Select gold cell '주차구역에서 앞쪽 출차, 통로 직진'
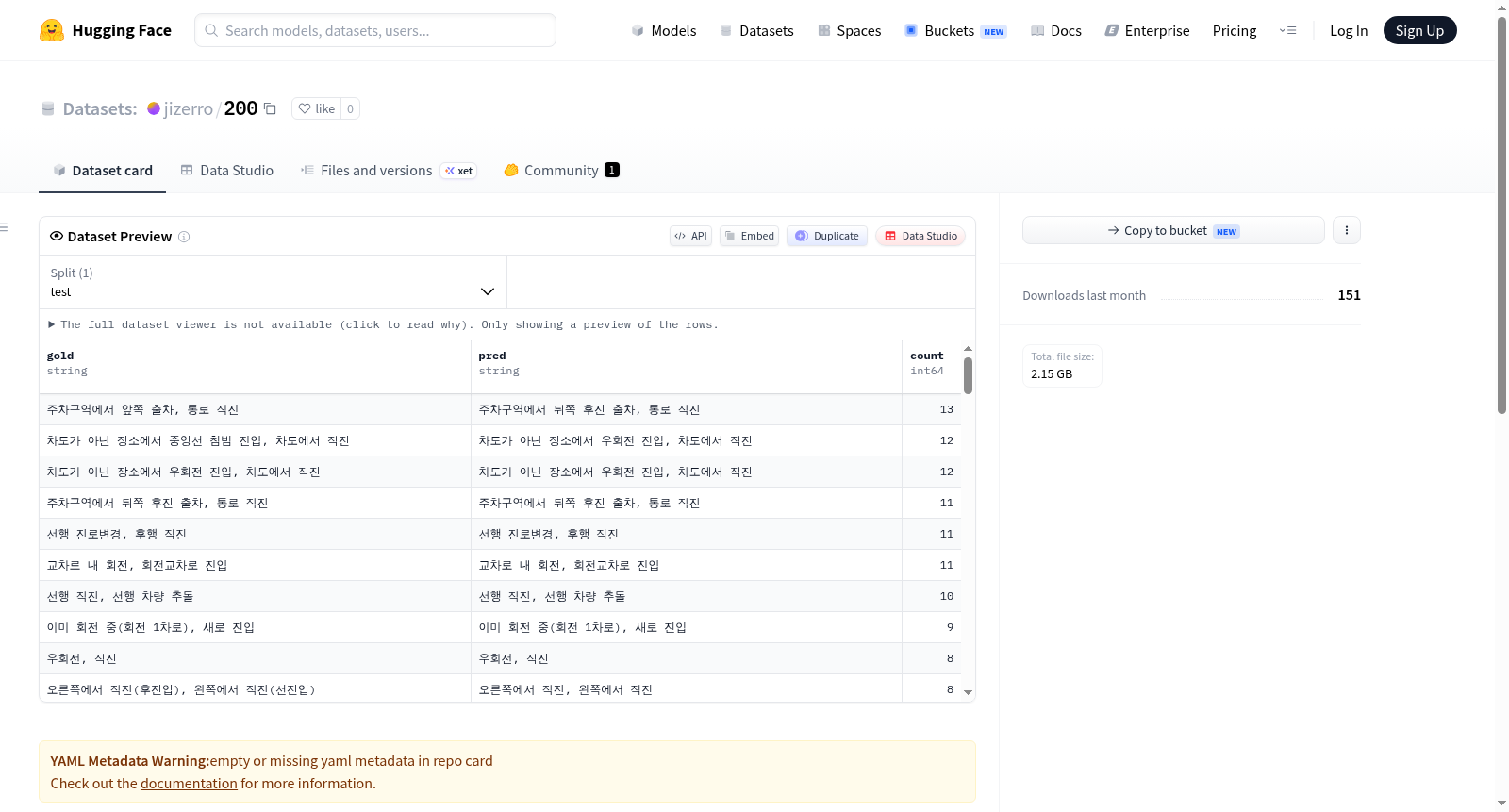Screen dimensions: 1509x812 pyautogui.click(x=255, y=409)
